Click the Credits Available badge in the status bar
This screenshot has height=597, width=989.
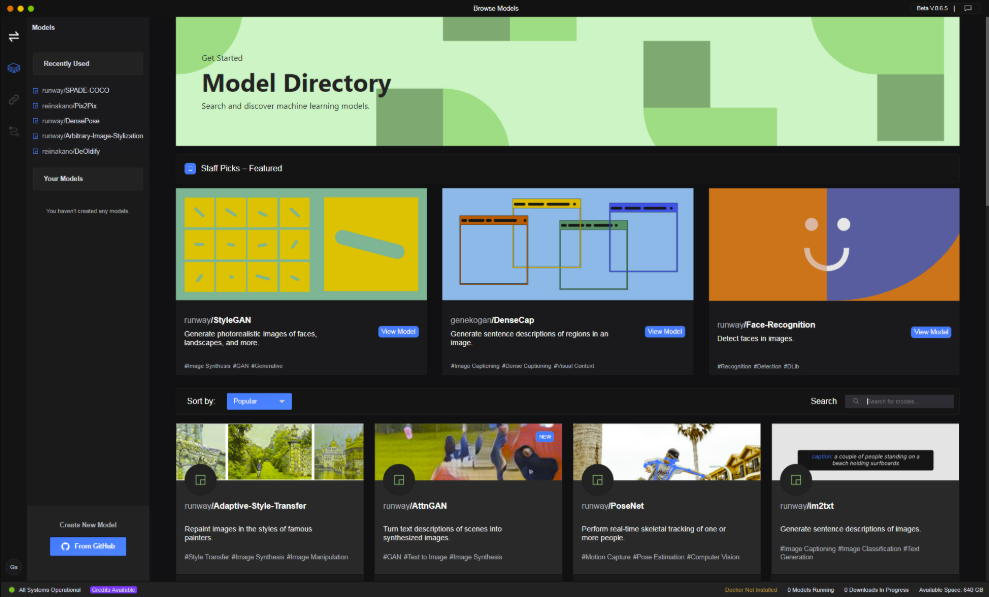(114, 590)
